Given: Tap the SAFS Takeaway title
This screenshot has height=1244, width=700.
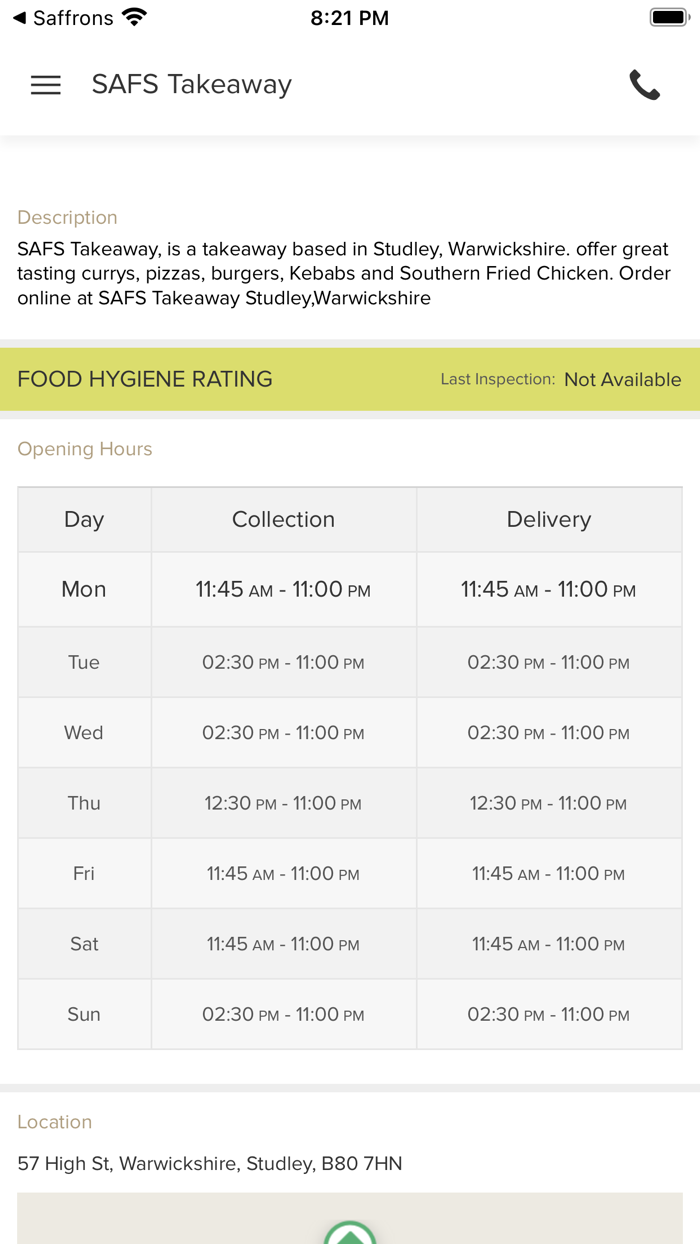Looking at the screenshot, I should click(x=190, y=85).
